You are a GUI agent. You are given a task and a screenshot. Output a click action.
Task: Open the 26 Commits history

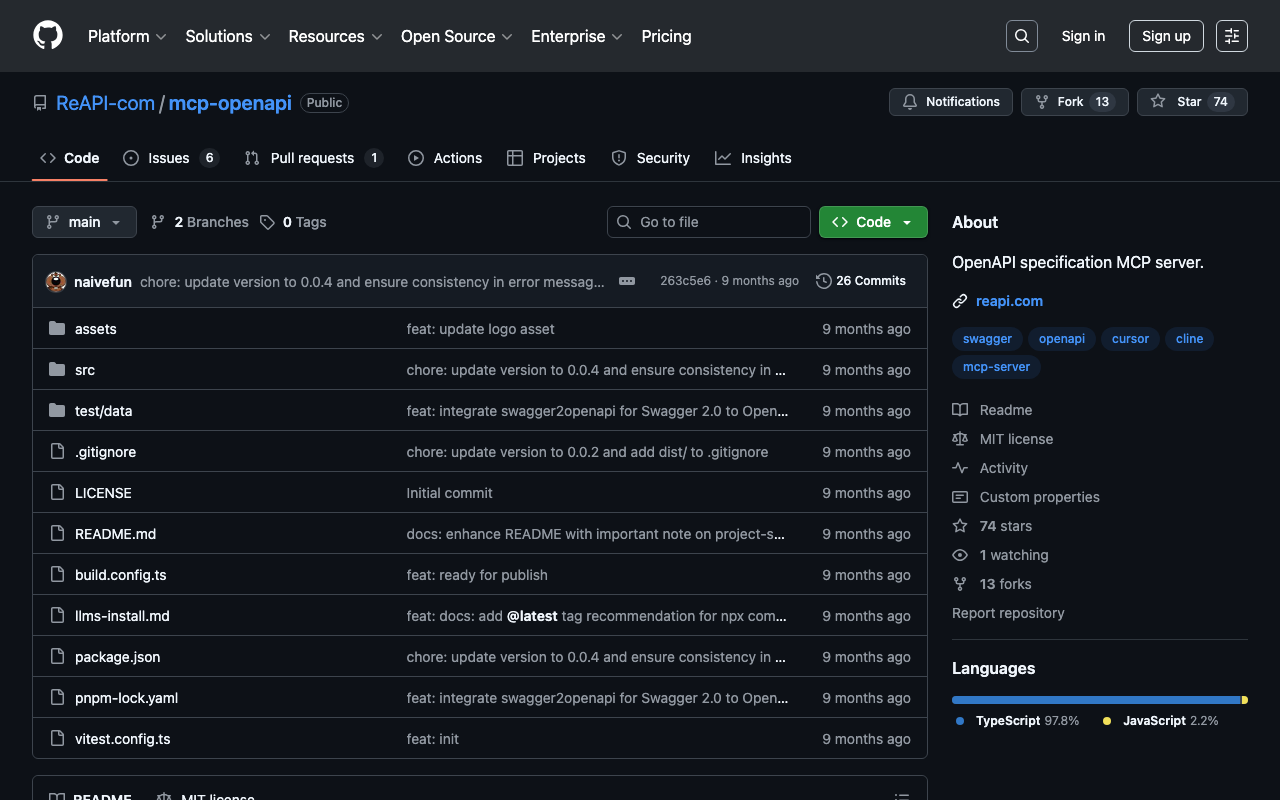coord(861,281)
